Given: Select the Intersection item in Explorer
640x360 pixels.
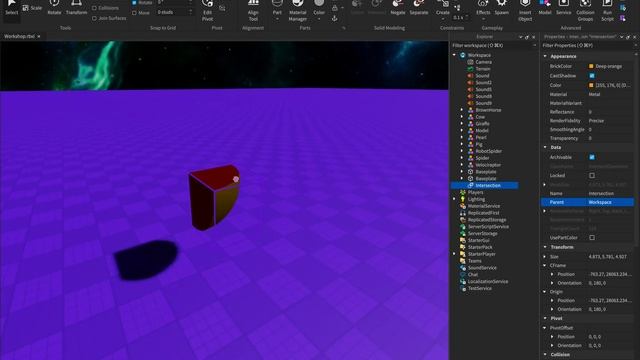Looking at the screenshot, I should pos(488,185).
